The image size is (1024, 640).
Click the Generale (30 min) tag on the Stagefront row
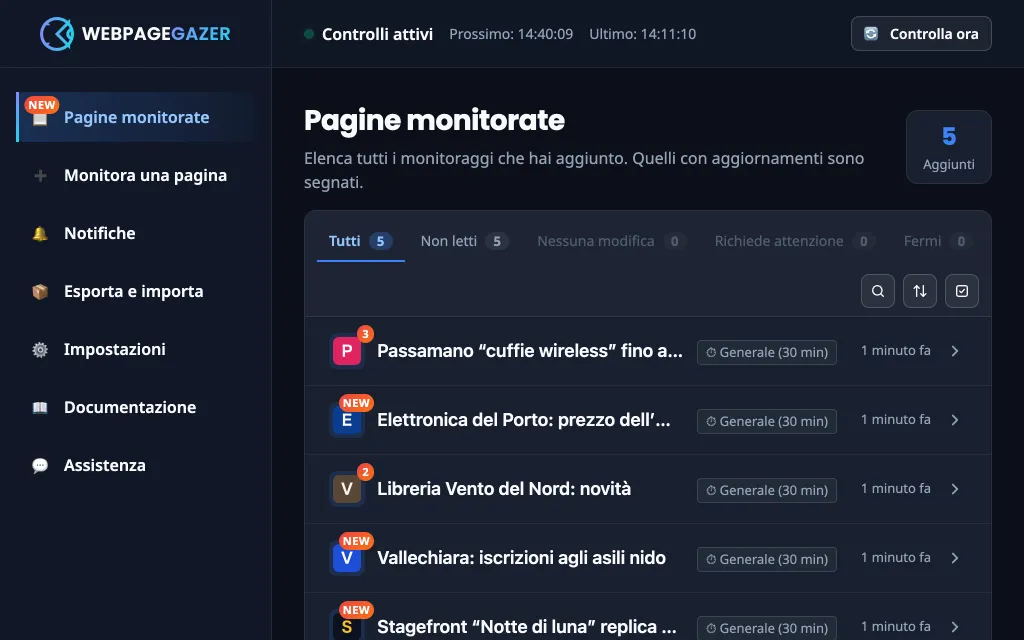[x=767, y=628]
